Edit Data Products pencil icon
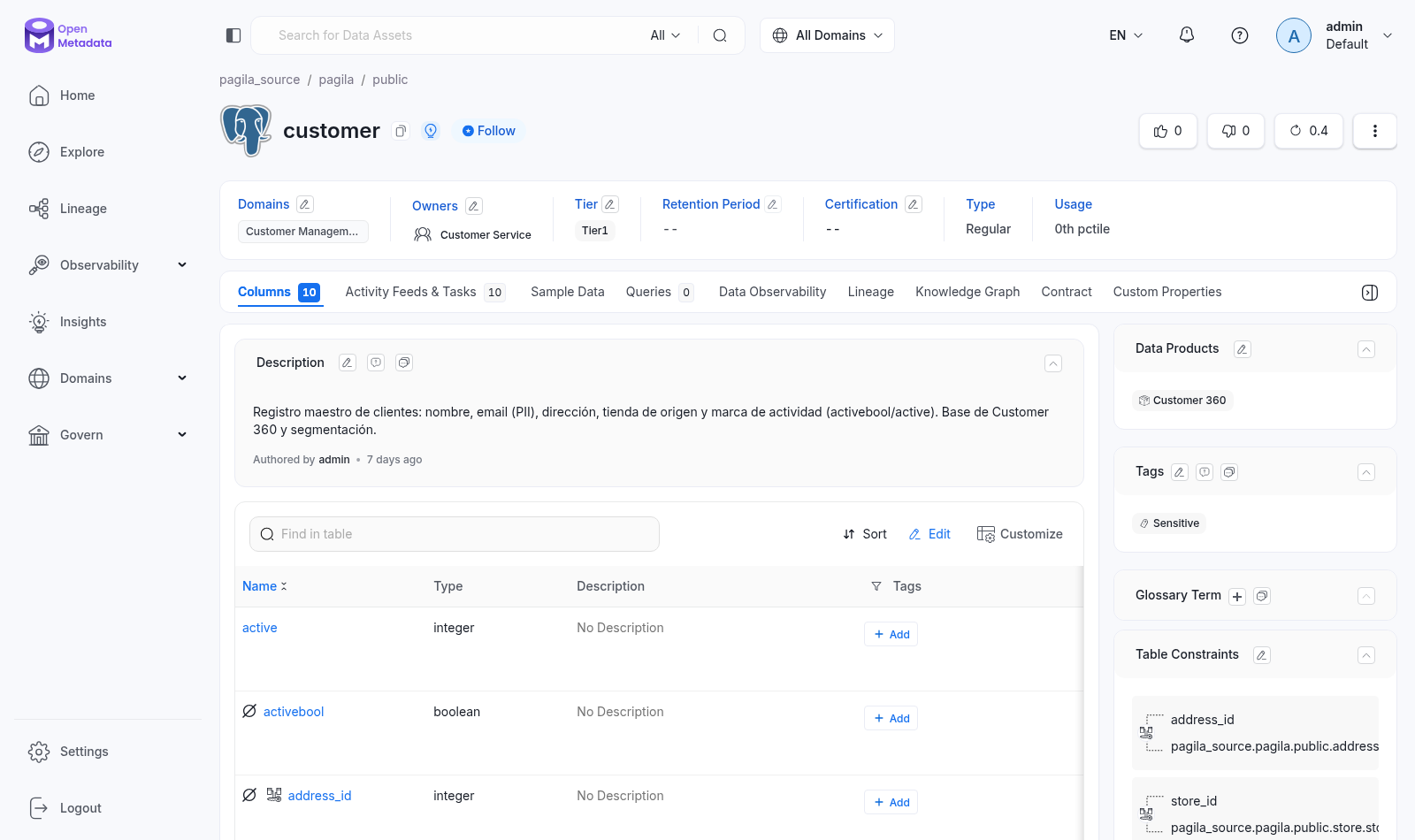This screenshot has height=840, width=1415. click(1243, 349)
